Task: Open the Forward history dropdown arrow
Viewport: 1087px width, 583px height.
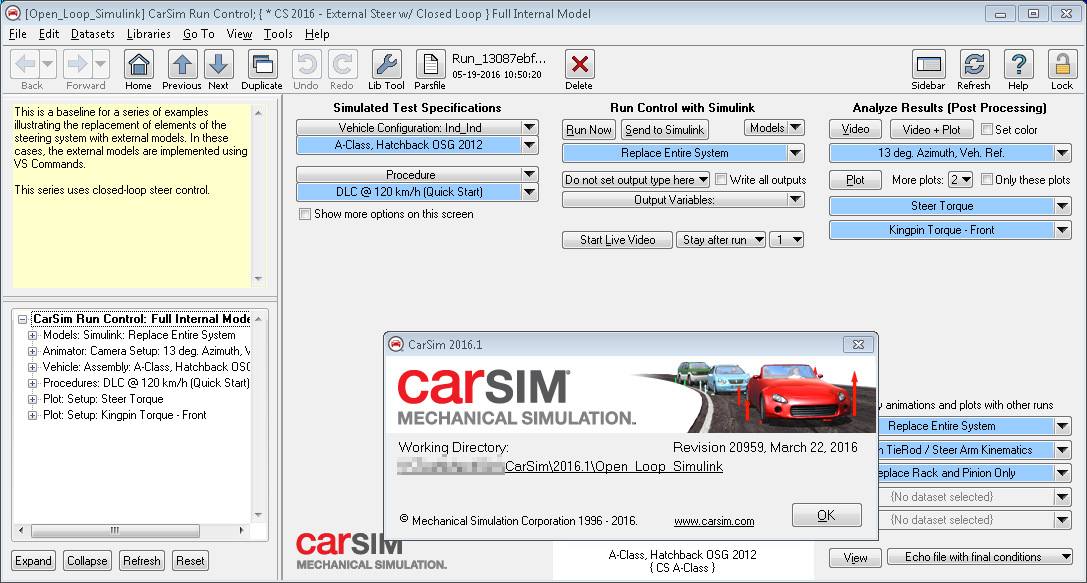Action: [101, 64]
